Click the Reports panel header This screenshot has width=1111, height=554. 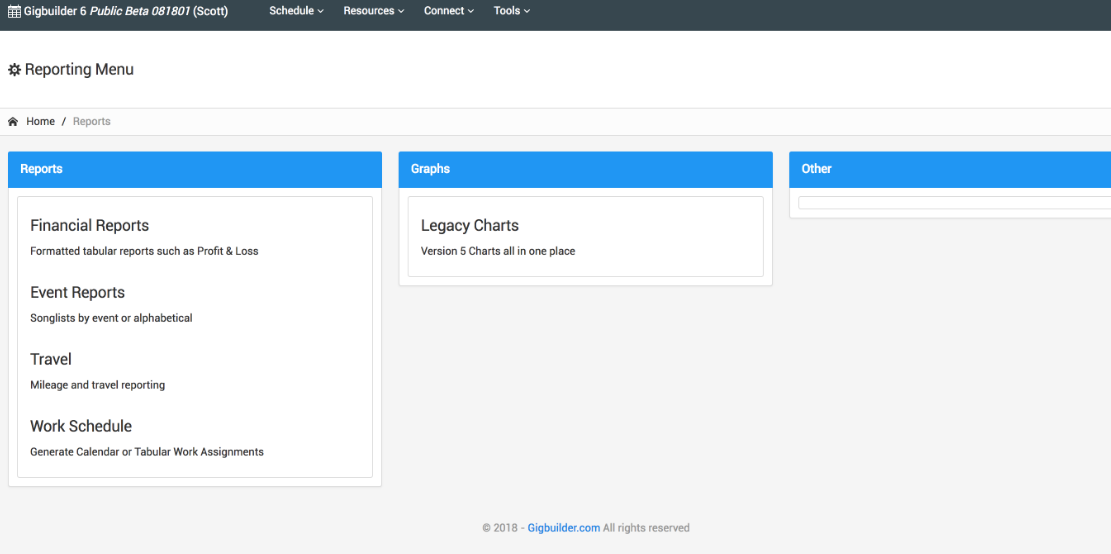195,169
